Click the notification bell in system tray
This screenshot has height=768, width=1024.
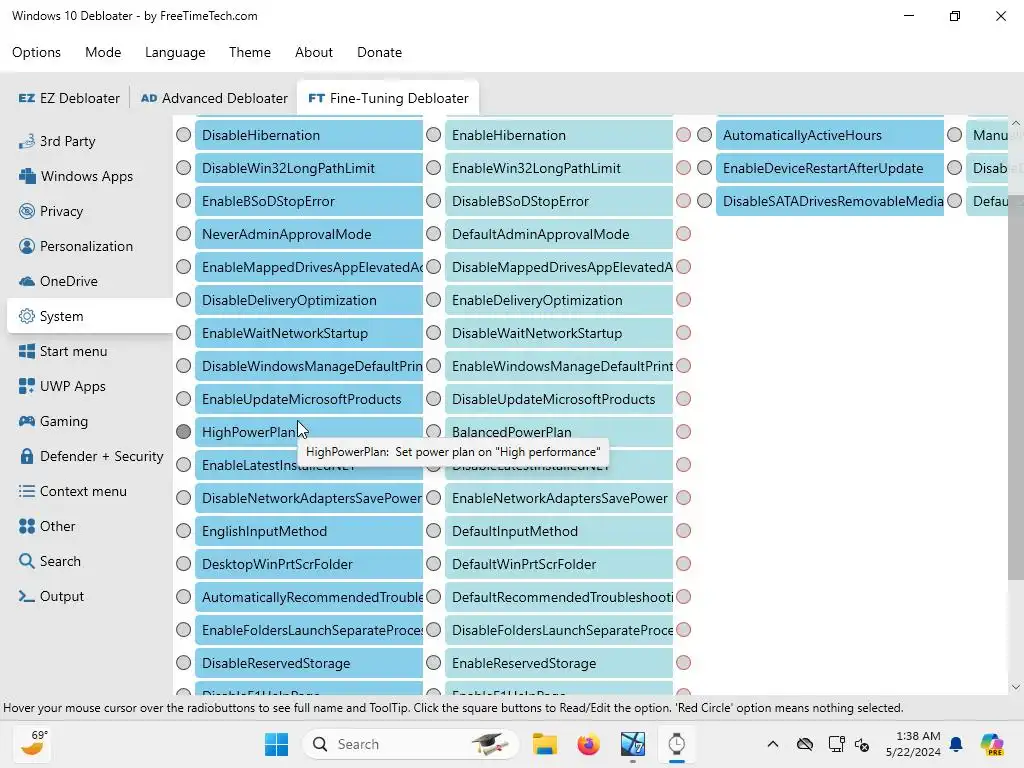956,744
